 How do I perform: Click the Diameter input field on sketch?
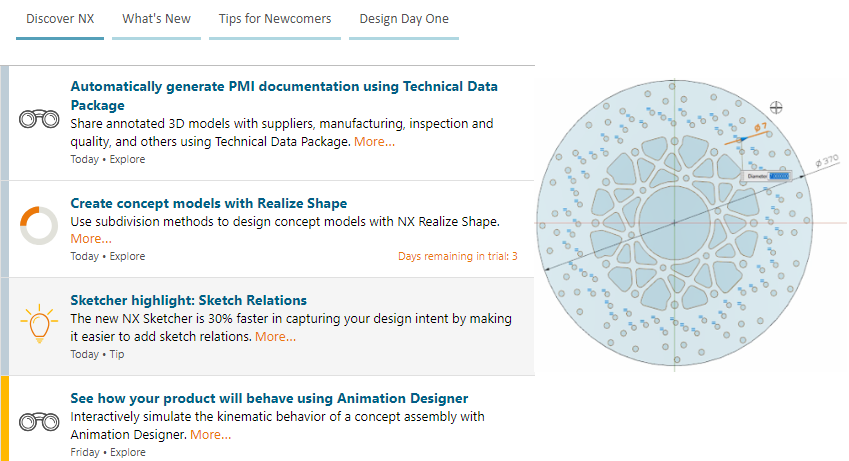pyautogui.click(x=779, y=176)
